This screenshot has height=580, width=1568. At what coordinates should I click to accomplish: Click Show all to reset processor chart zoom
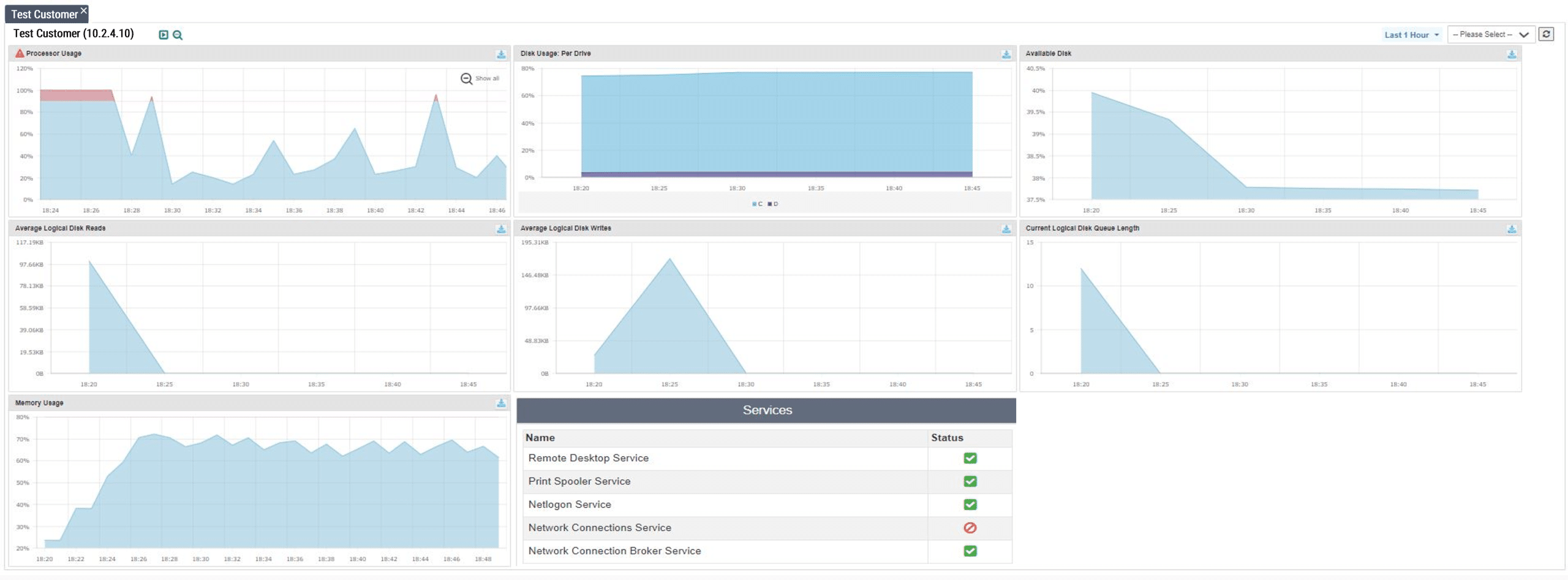pyautogui.click(x=480, y=78)
